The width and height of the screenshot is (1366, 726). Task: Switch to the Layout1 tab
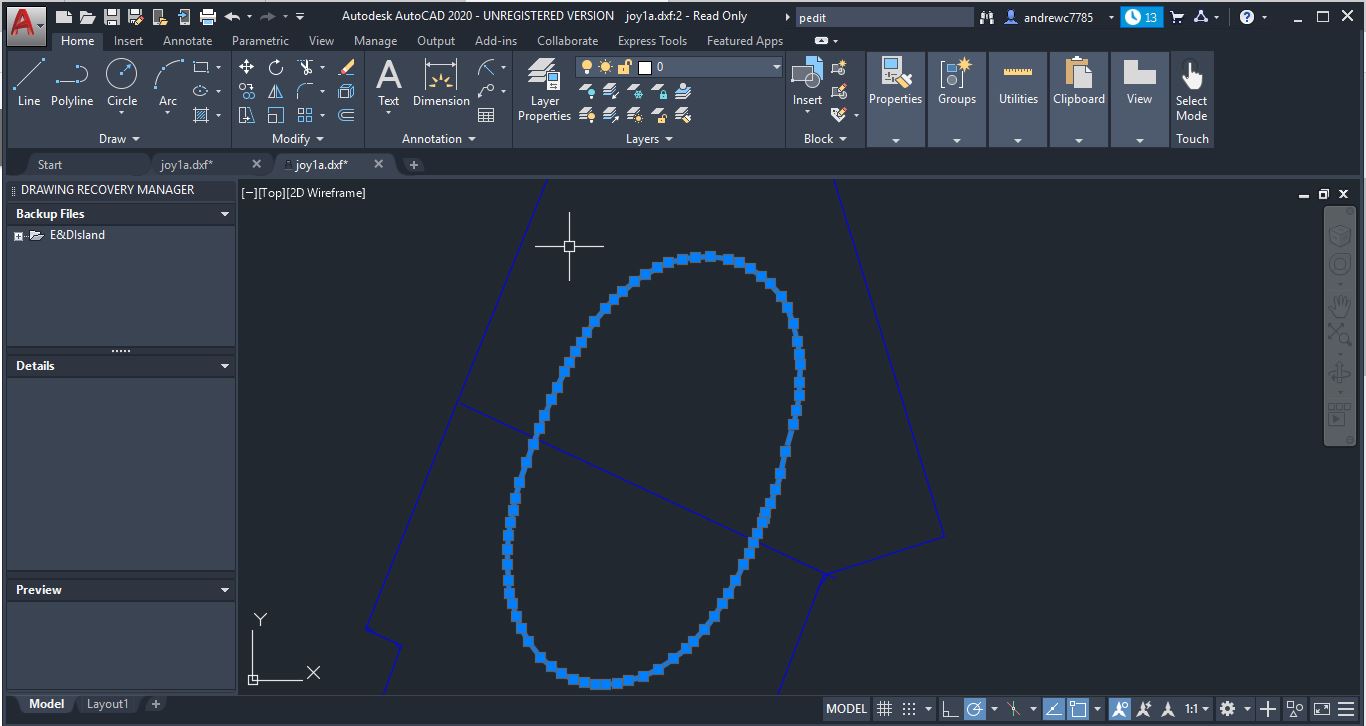108,704
